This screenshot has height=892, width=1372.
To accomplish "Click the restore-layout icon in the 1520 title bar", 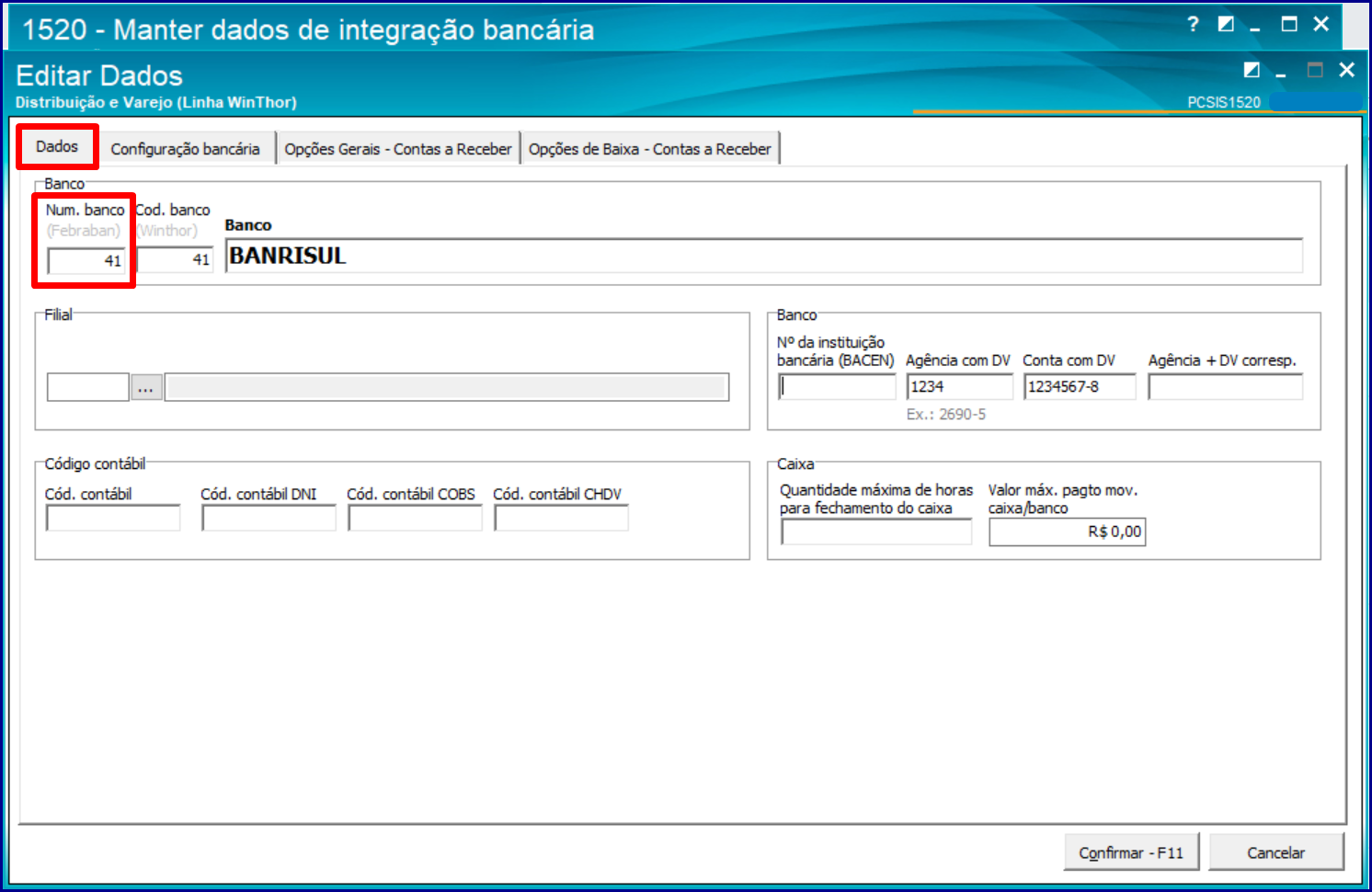I will click(x=1226, y=24).
